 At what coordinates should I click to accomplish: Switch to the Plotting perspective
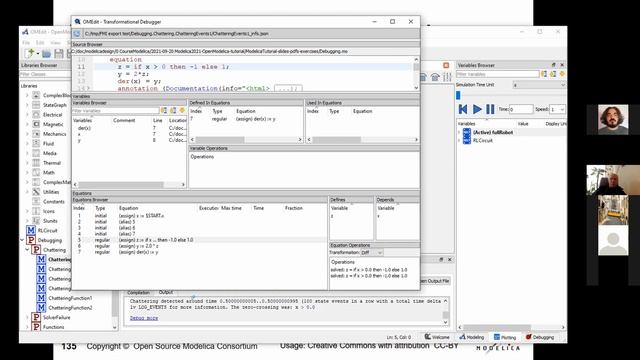pos(505,337)
